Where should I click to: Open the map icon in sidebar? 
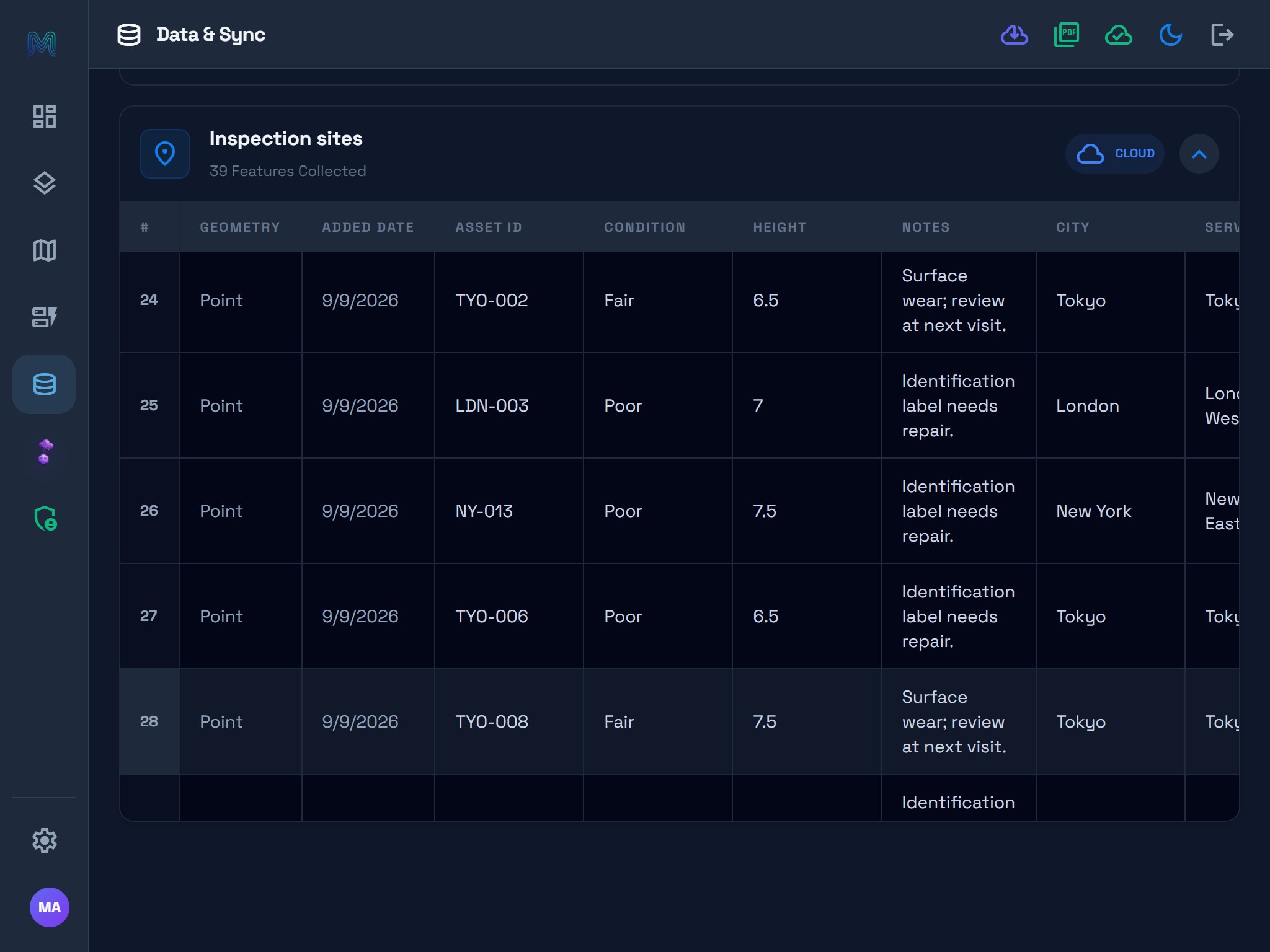[44, 250]
